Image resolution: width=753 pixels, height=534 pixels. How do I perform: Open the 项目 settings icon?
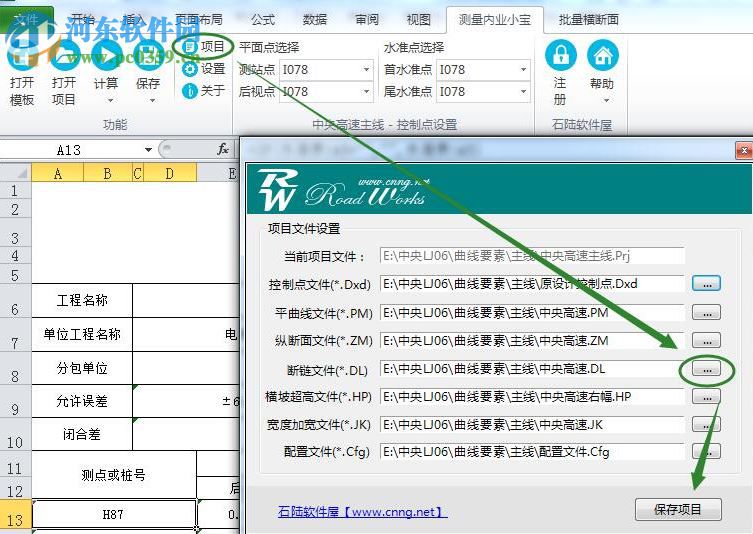tap(190, 47)
